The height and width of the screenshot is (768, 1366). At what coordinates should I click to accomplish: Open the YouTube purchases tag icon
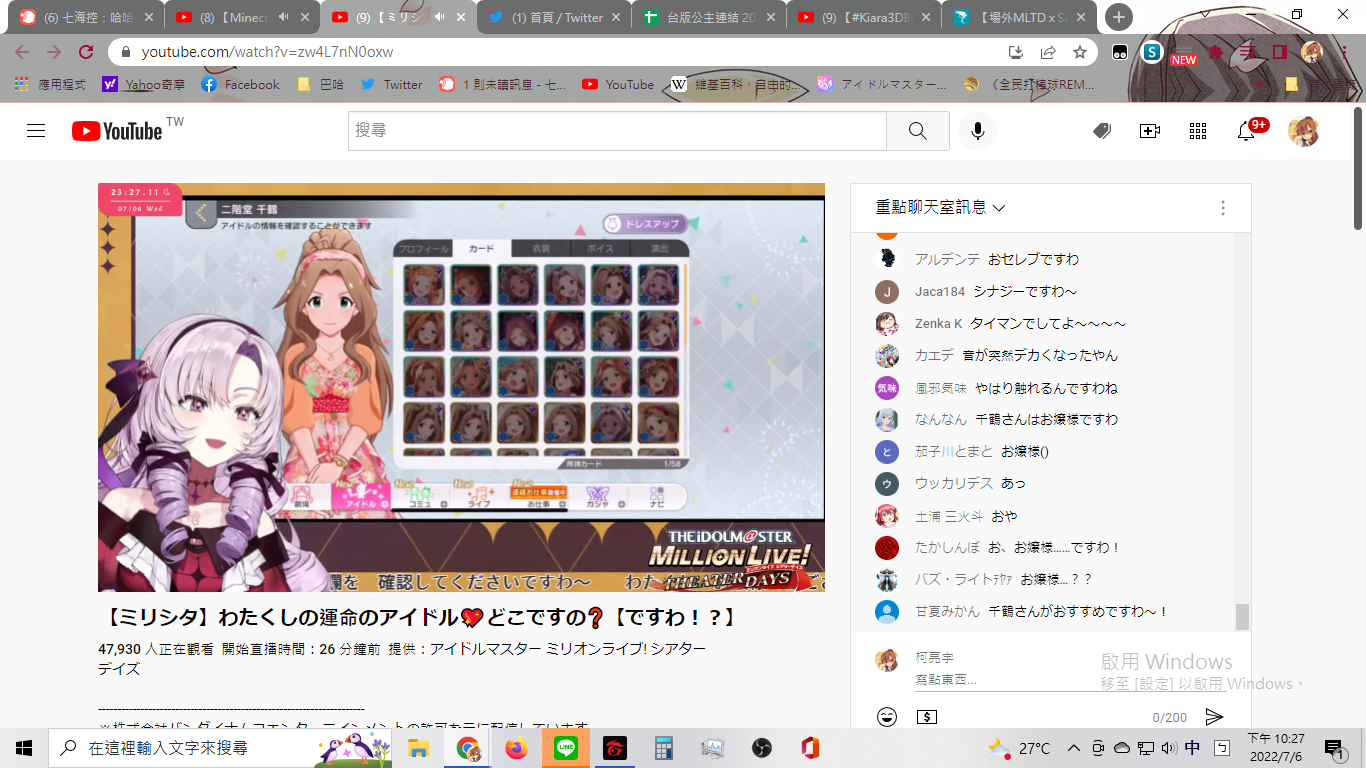[x=1102, y=131]
